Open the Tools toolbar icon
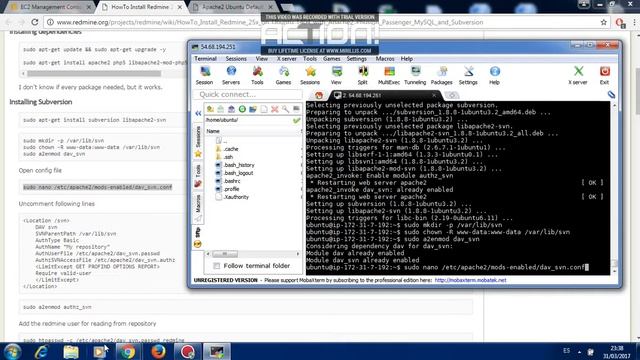This screenshot has width=640, height=360. (257, 76)
